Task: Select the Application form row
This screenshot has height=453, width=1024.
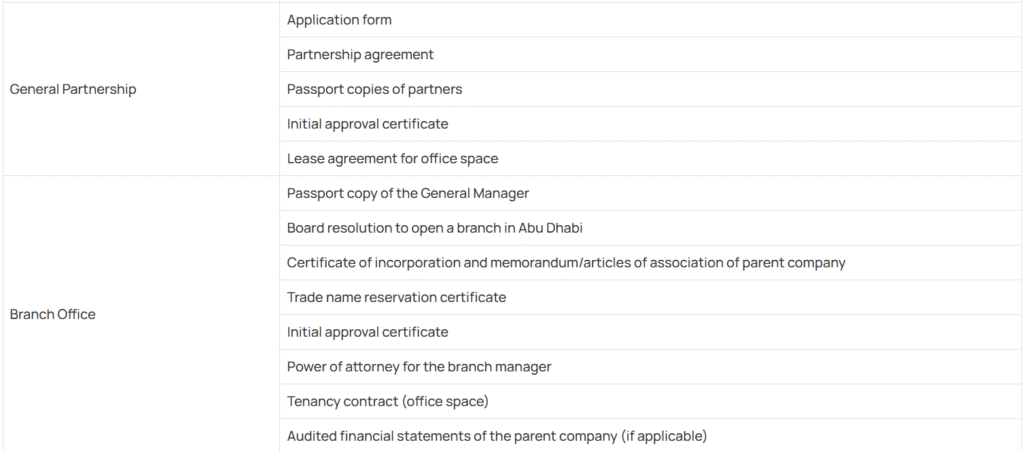Action: (651, 20)
